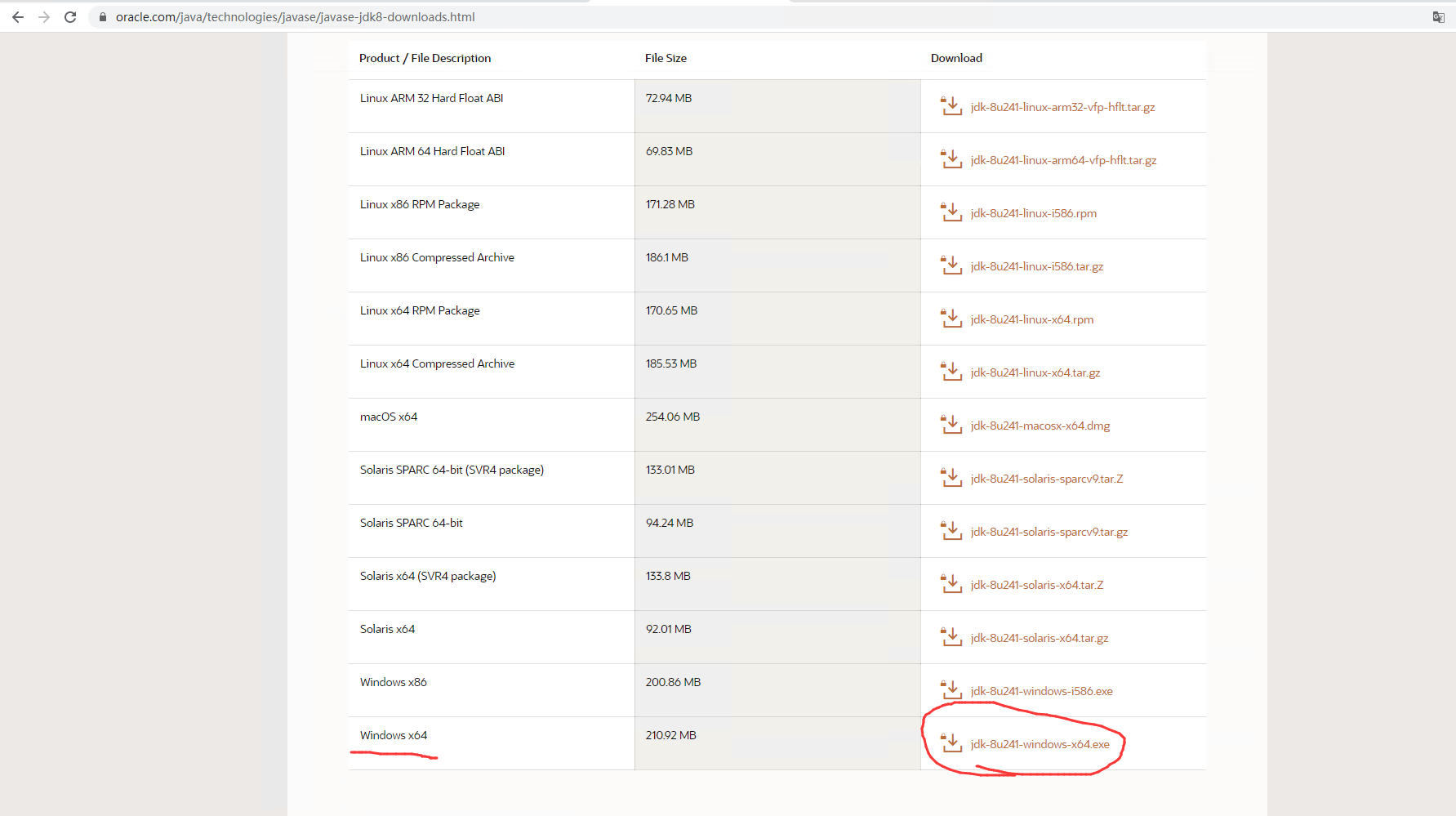Download jdk-8u241-solaris-sparcv9.tar.Z
Screen dimensions: 1456x816
pos(1047,479)
